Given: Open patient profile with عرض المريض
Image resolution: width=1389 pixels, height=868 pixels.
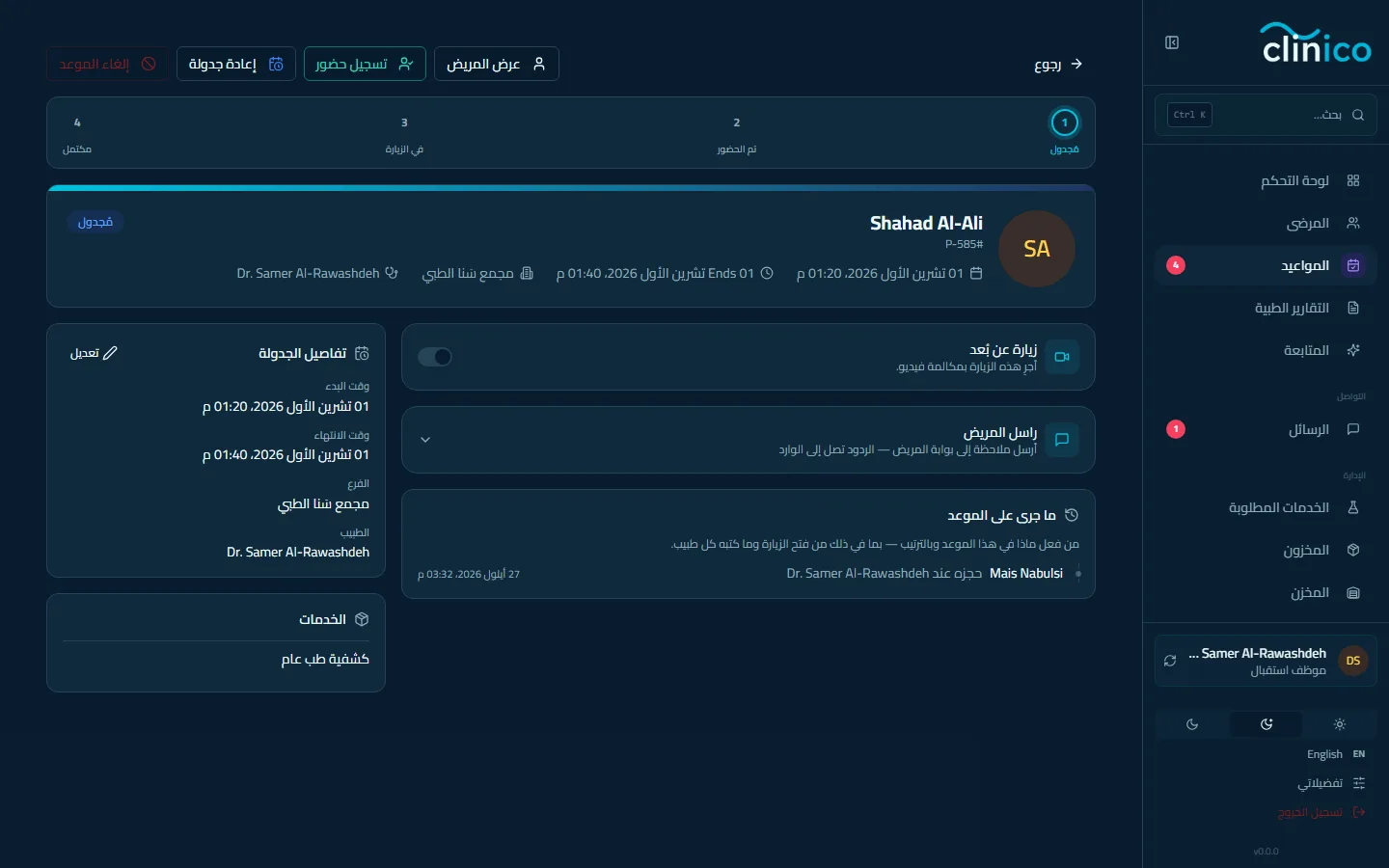Looking at the screenshot, I should 497,64.
